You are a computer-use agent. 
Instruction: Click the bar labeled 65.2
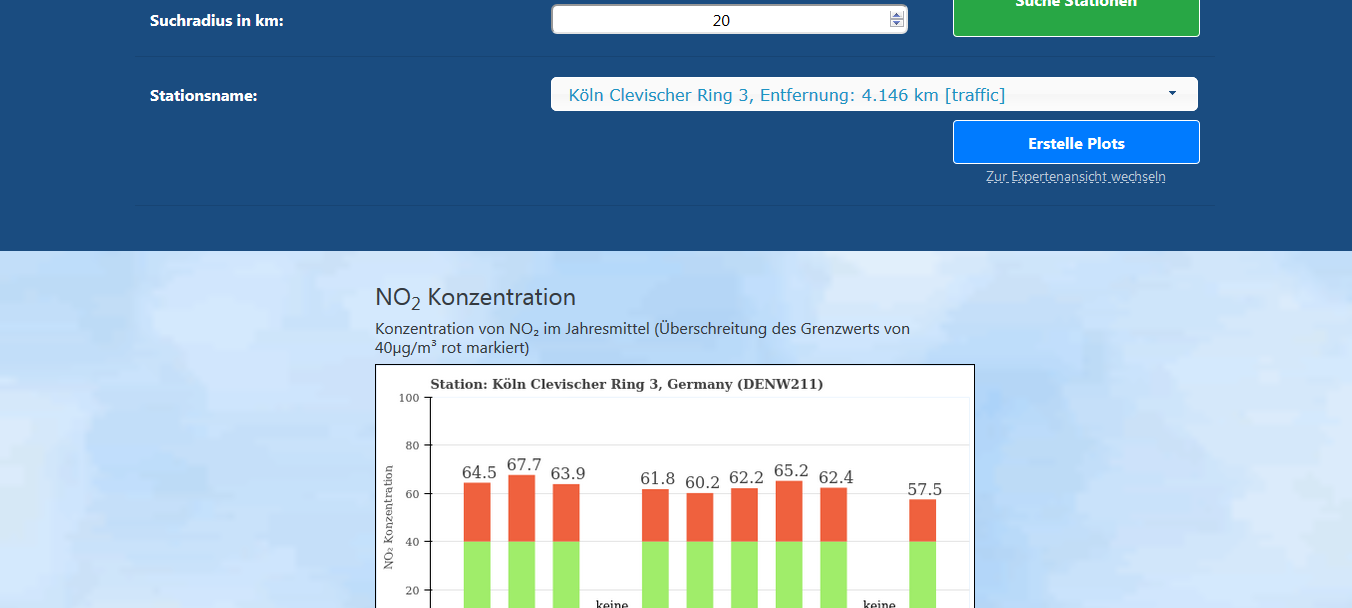point(789,544)
